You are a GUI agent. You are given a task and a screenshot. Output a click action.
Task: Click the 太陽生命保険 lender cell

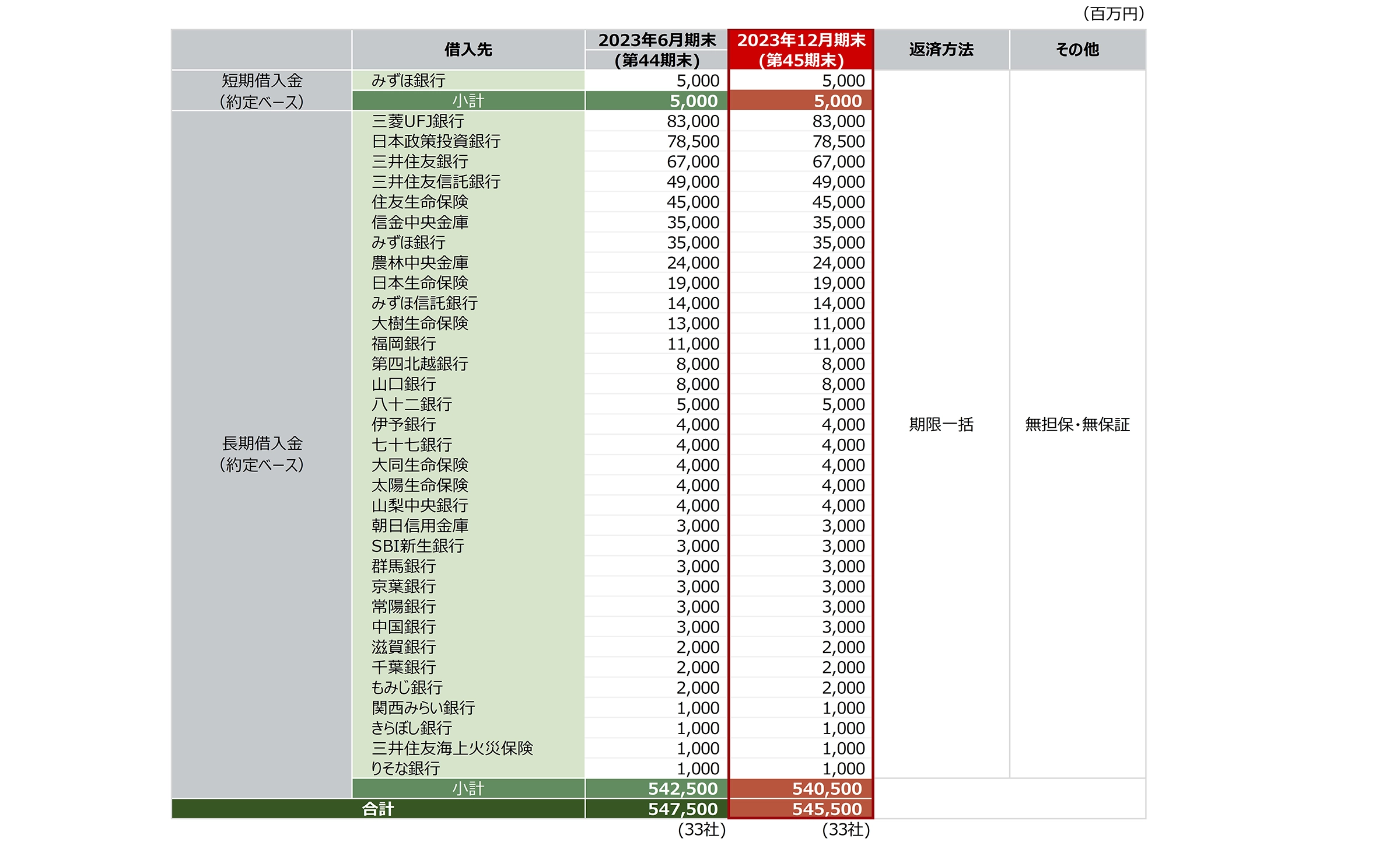(x=468, y=485)
